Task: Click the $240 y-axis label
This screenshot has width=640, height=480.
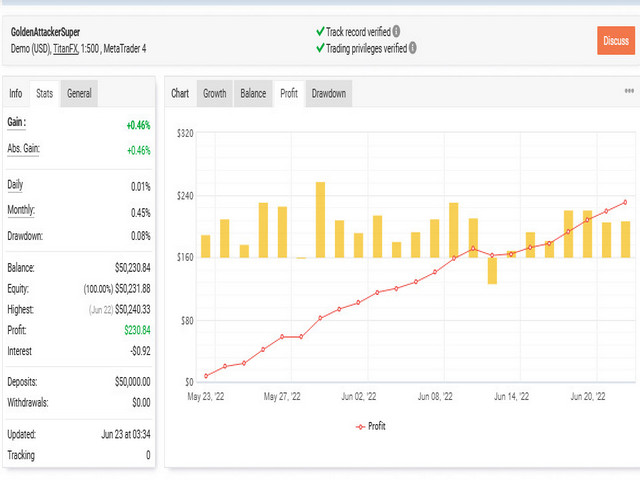Action: [185, 196]
